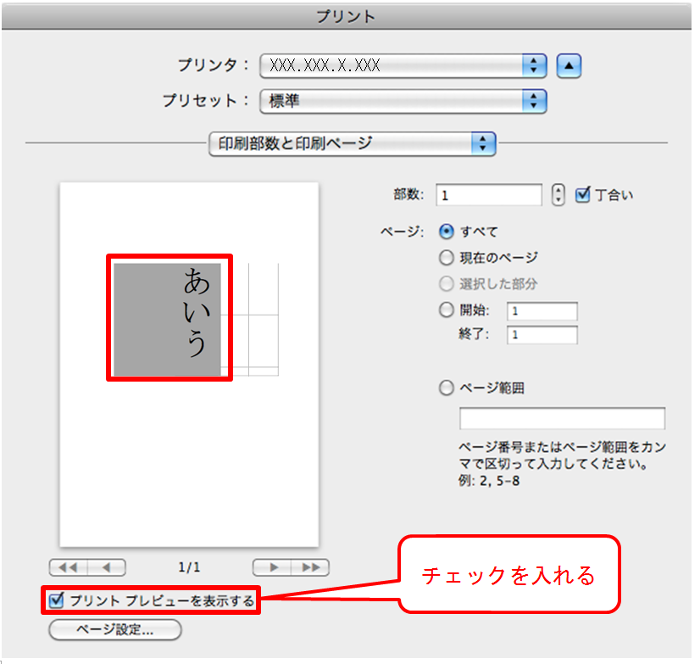700x664 pixels.
Task: Select the 開始 page range radio button
Action: click(447, 310)
